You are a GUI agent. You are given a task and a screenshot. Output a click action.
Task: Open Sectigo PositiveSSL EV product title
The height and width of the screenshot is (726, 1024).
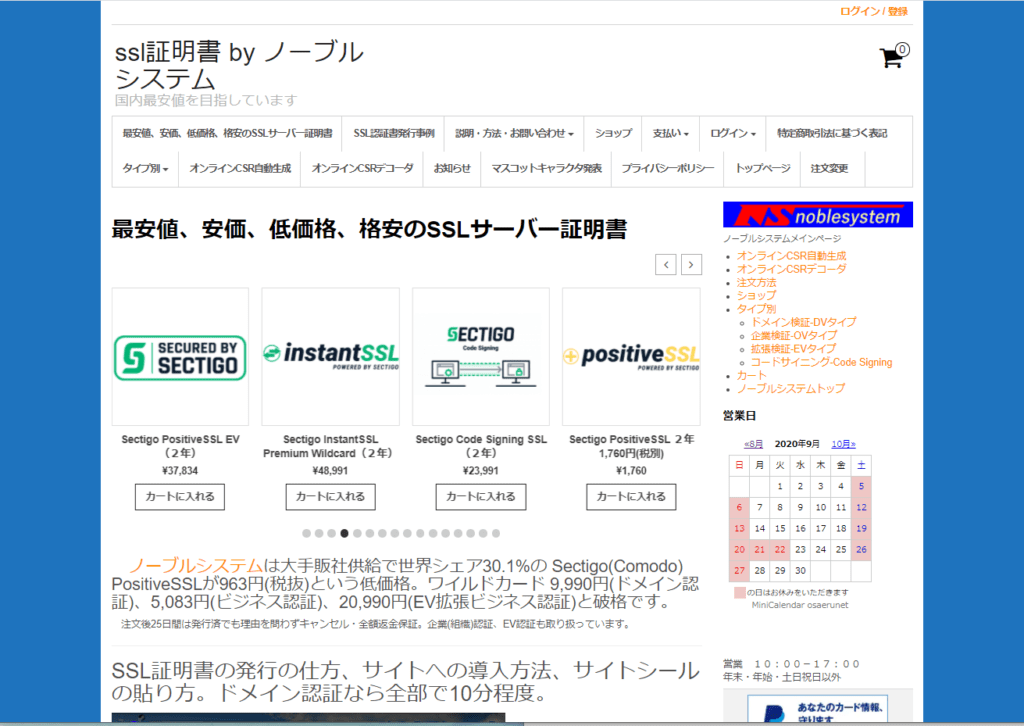[180, 446]
